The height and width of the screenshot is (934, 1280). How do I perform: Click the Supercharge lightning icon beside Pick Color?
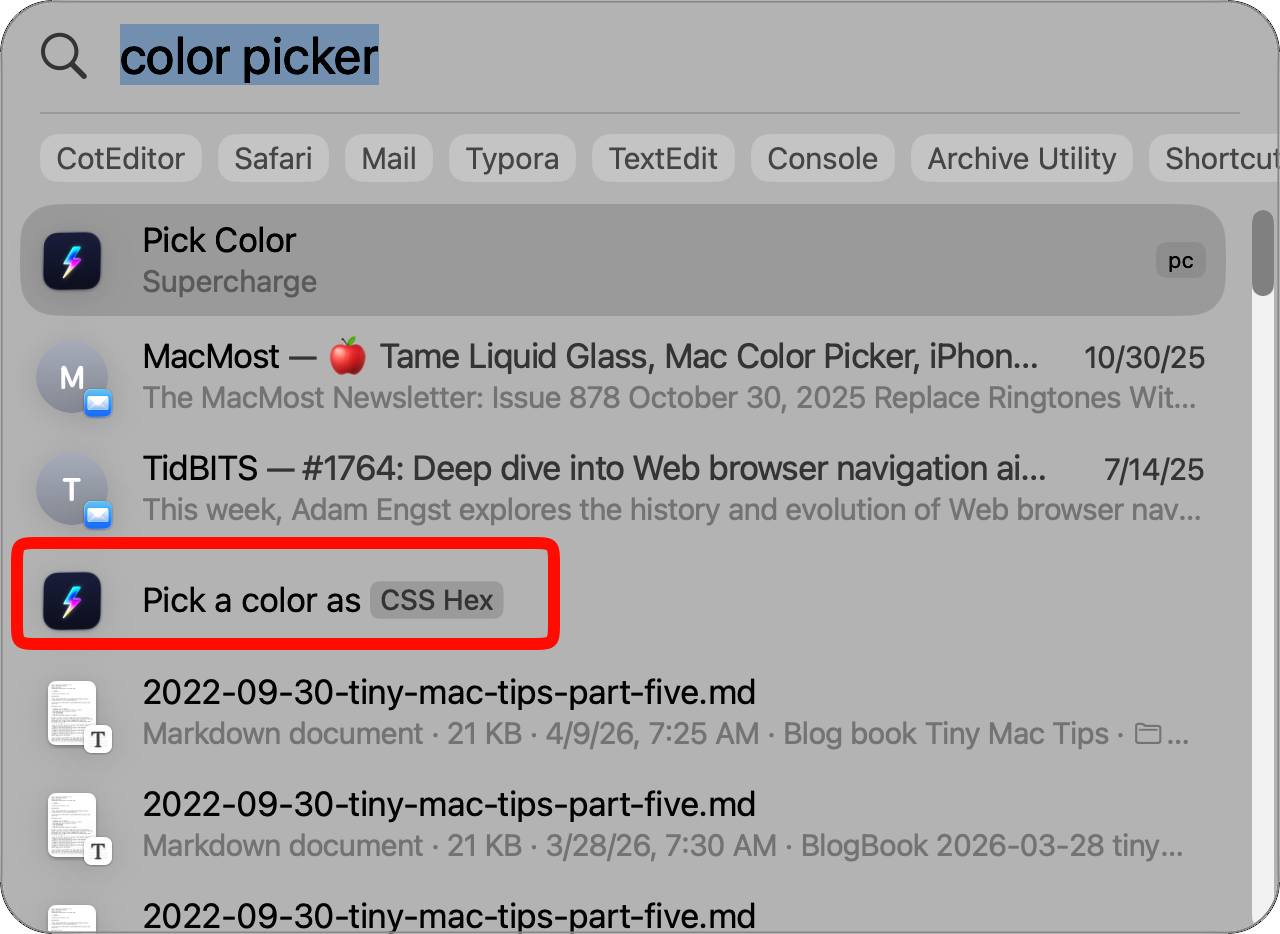(71, 260)
